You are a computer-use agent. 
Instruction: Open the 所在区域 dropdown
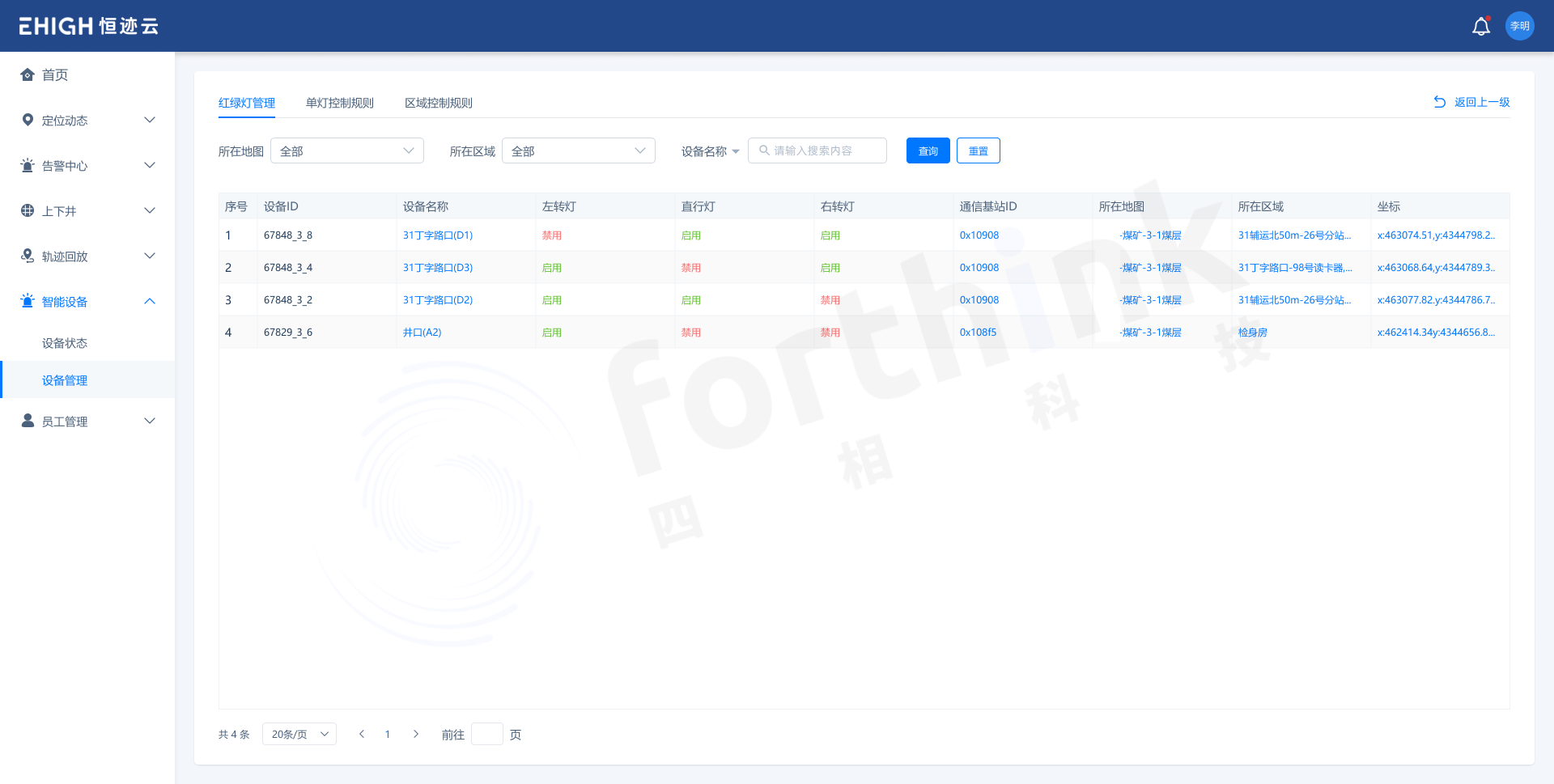pos(578,151)
